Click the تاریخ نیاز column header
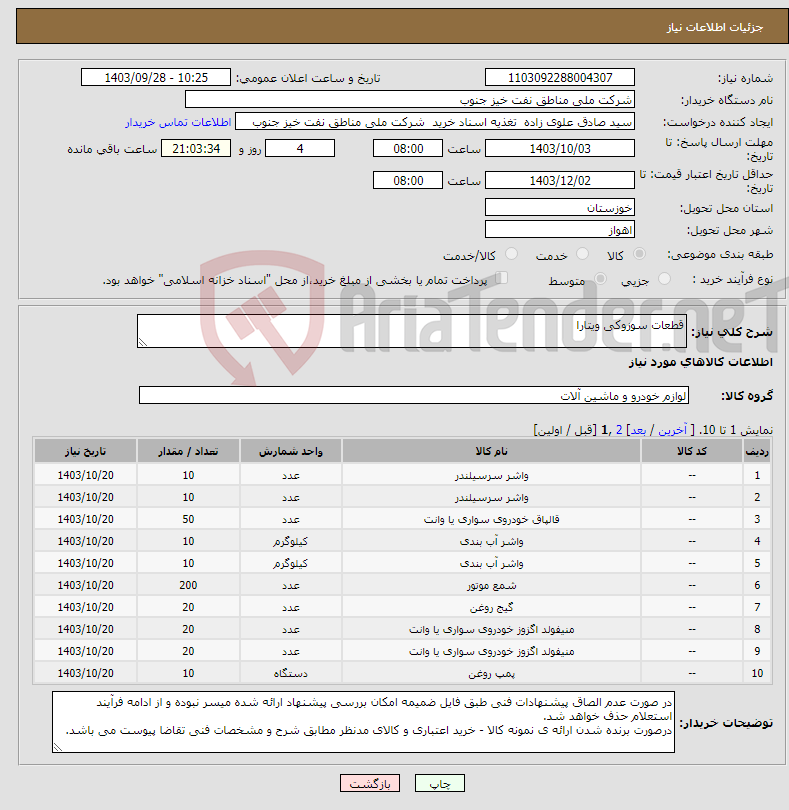Image resolution: width=789 pixels, height=810 pixels. [x=85, y=451]
